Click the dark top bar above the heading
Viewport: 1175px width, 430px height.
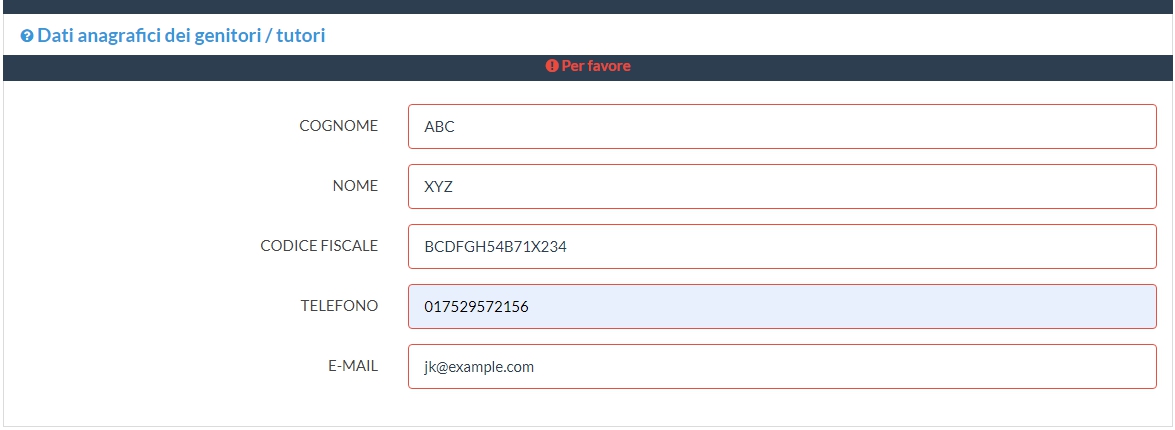click(x=587, y=6)
